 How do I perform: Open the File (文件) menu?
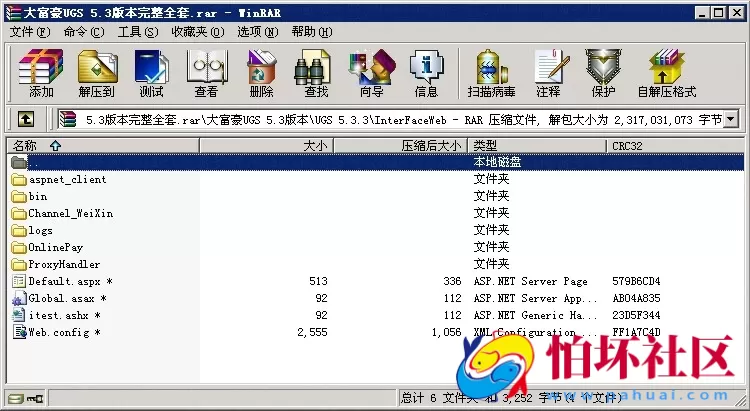tap(30, 32)
